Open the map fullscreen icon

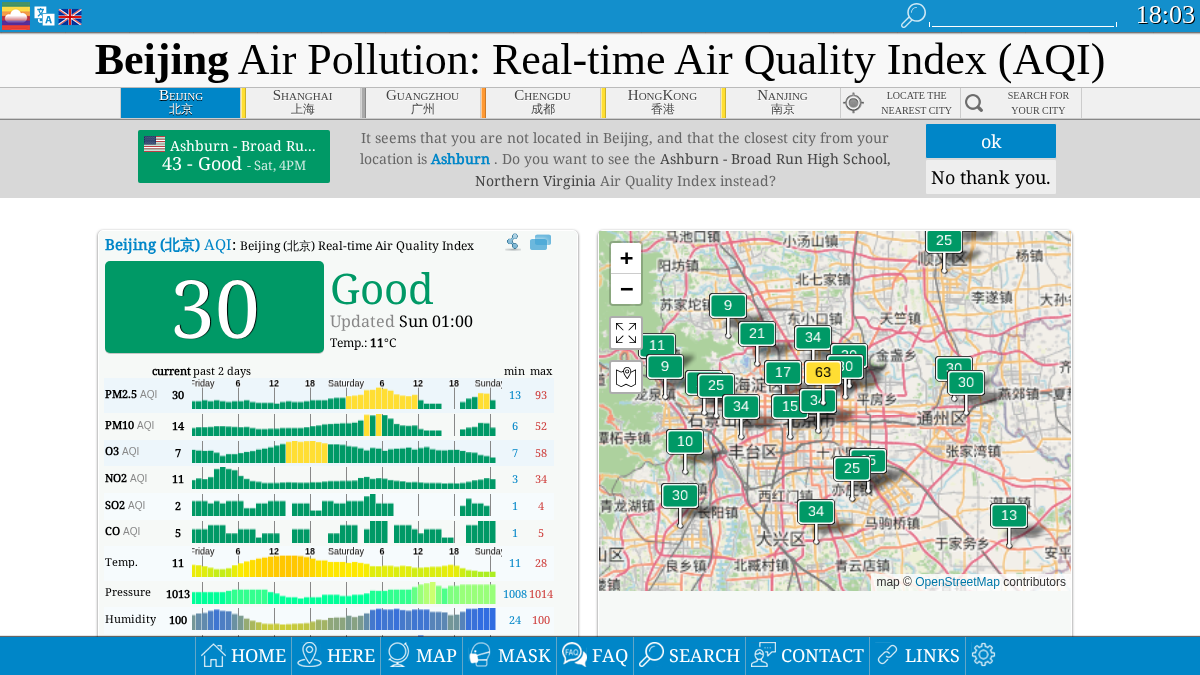point(626,333)
